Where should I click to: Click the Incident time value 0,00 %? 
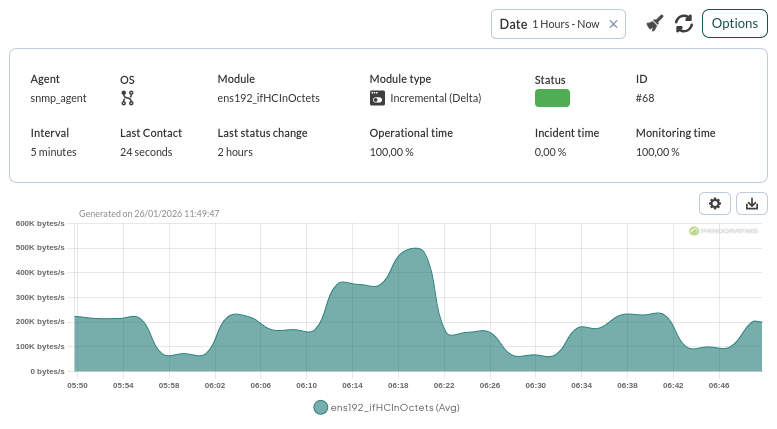(x=550, y=152)
